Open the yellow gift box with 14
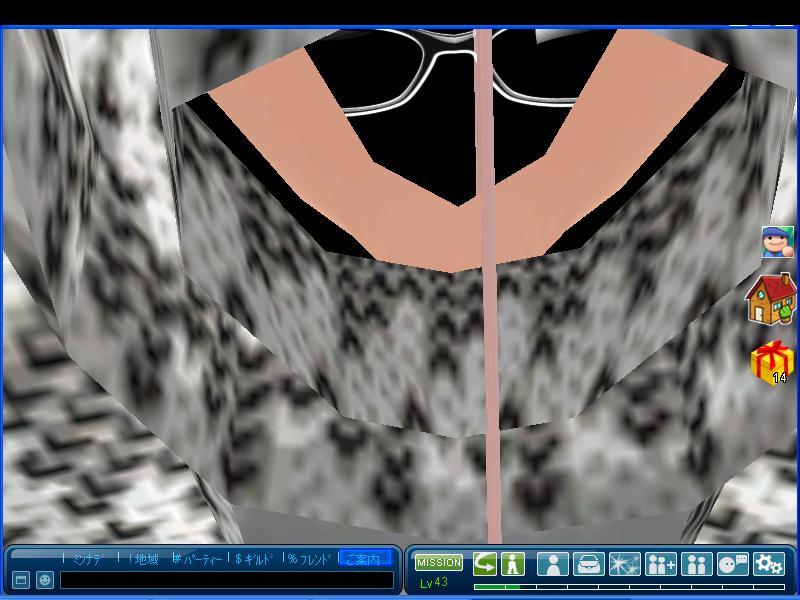The height and width of the screenshot is (600, 800). [772, 362]
